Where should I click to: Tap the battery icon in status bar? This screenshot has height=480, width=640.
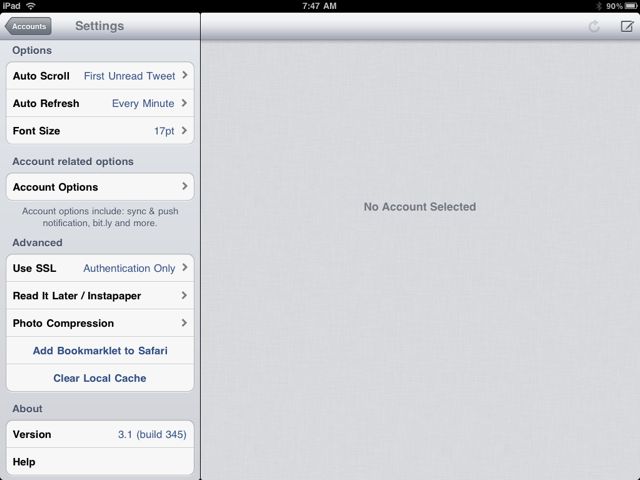click(x=631, y=6)
